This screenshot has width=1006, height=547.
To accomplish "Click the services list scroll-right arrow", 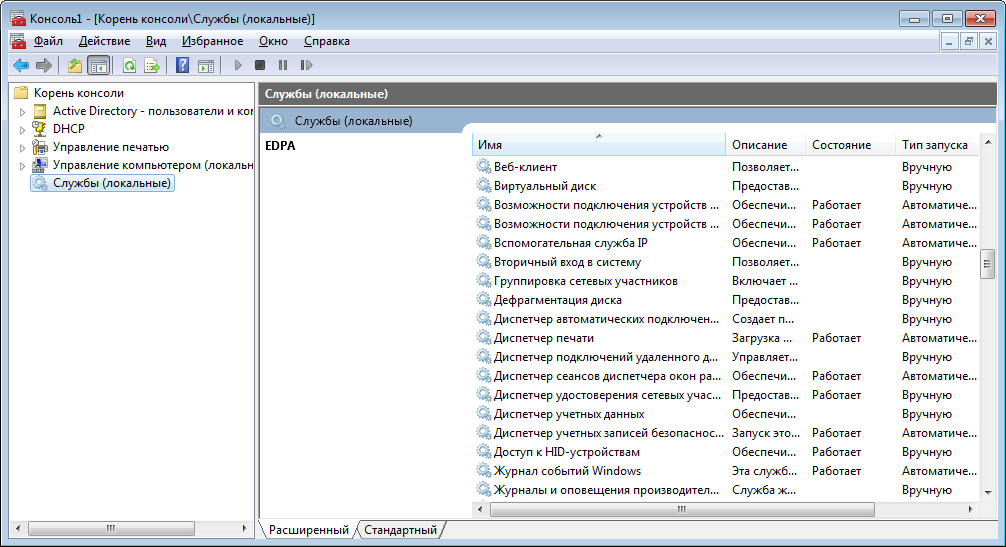I will click(x=971, y=510).
